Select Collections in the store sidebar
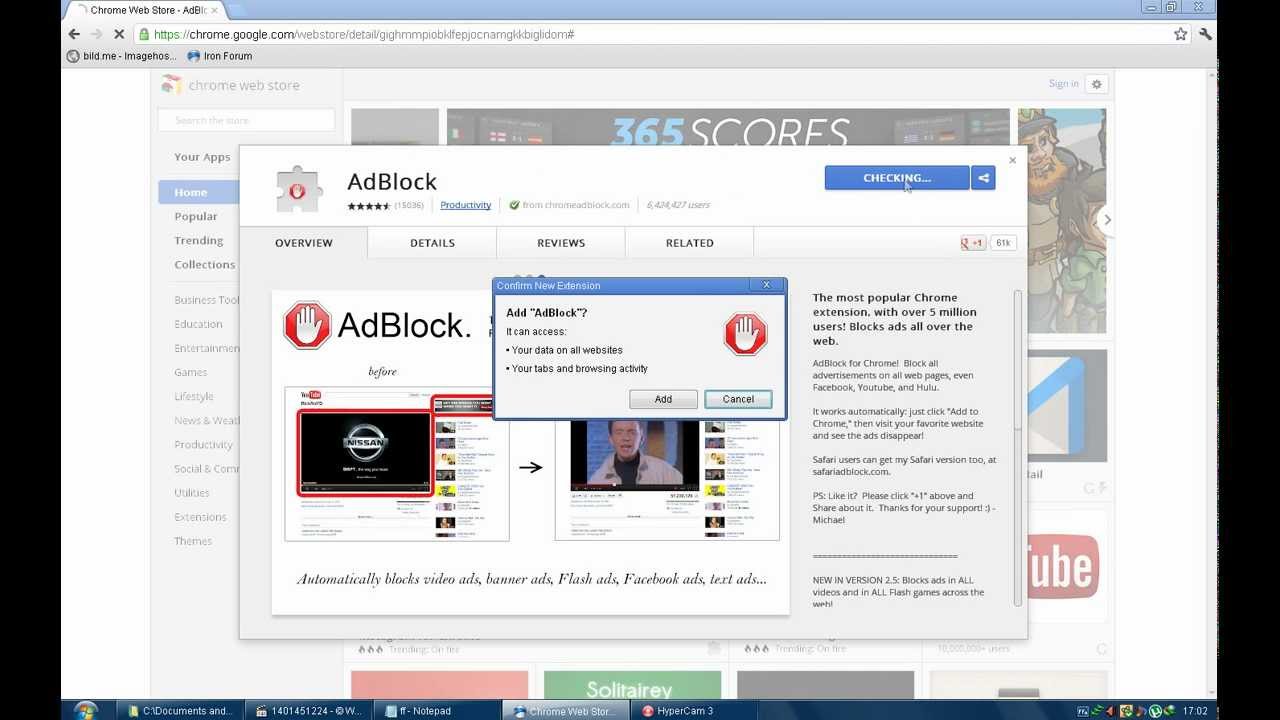Image resolution: width=1280 pixels, height=720 pixels. (x=205, y=264)
